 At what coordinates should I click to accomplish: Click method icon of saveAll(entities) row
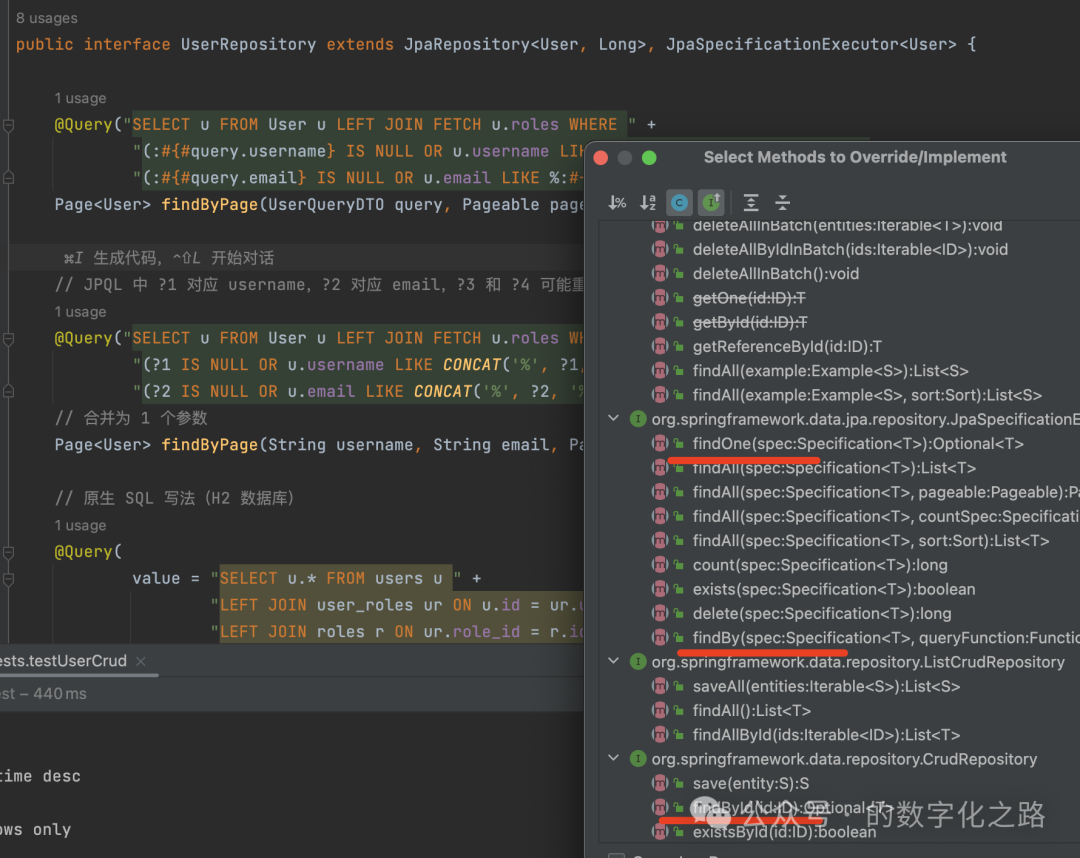click(660, 686)
